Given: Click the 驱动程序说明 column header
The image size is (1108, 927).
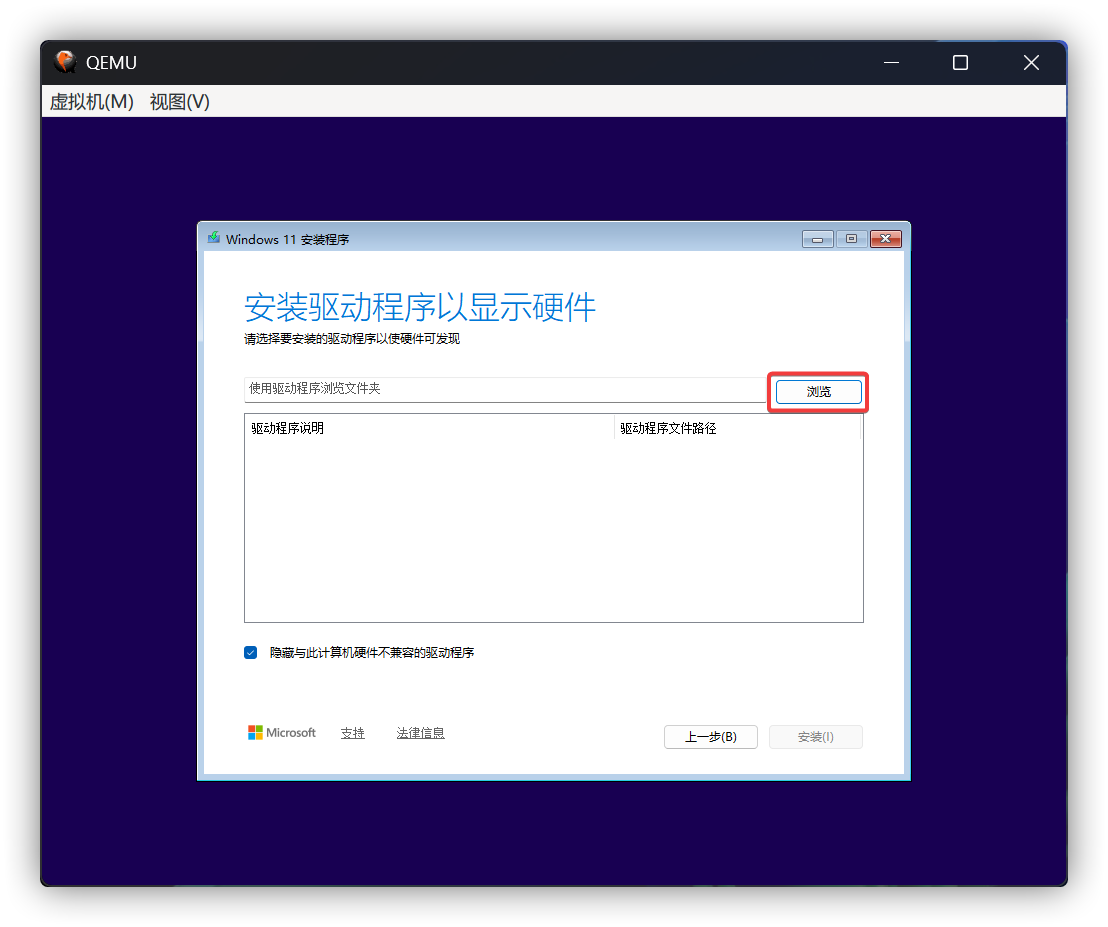Looking at the screenshot, I should [429, 428].
